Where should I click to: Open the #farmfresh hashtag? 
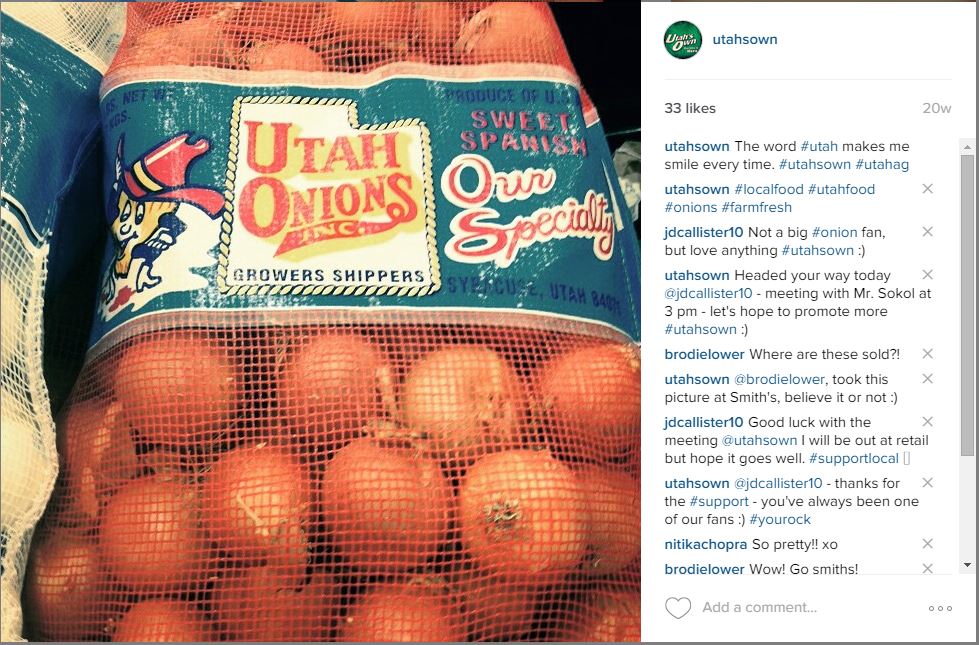point(757,207)
